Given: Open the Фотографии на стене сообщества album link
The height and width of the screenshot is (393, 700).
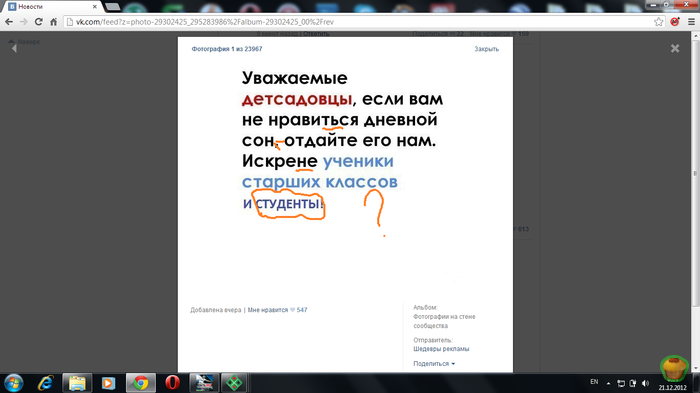Looking at the screenshot, I should tap(444, 321).
